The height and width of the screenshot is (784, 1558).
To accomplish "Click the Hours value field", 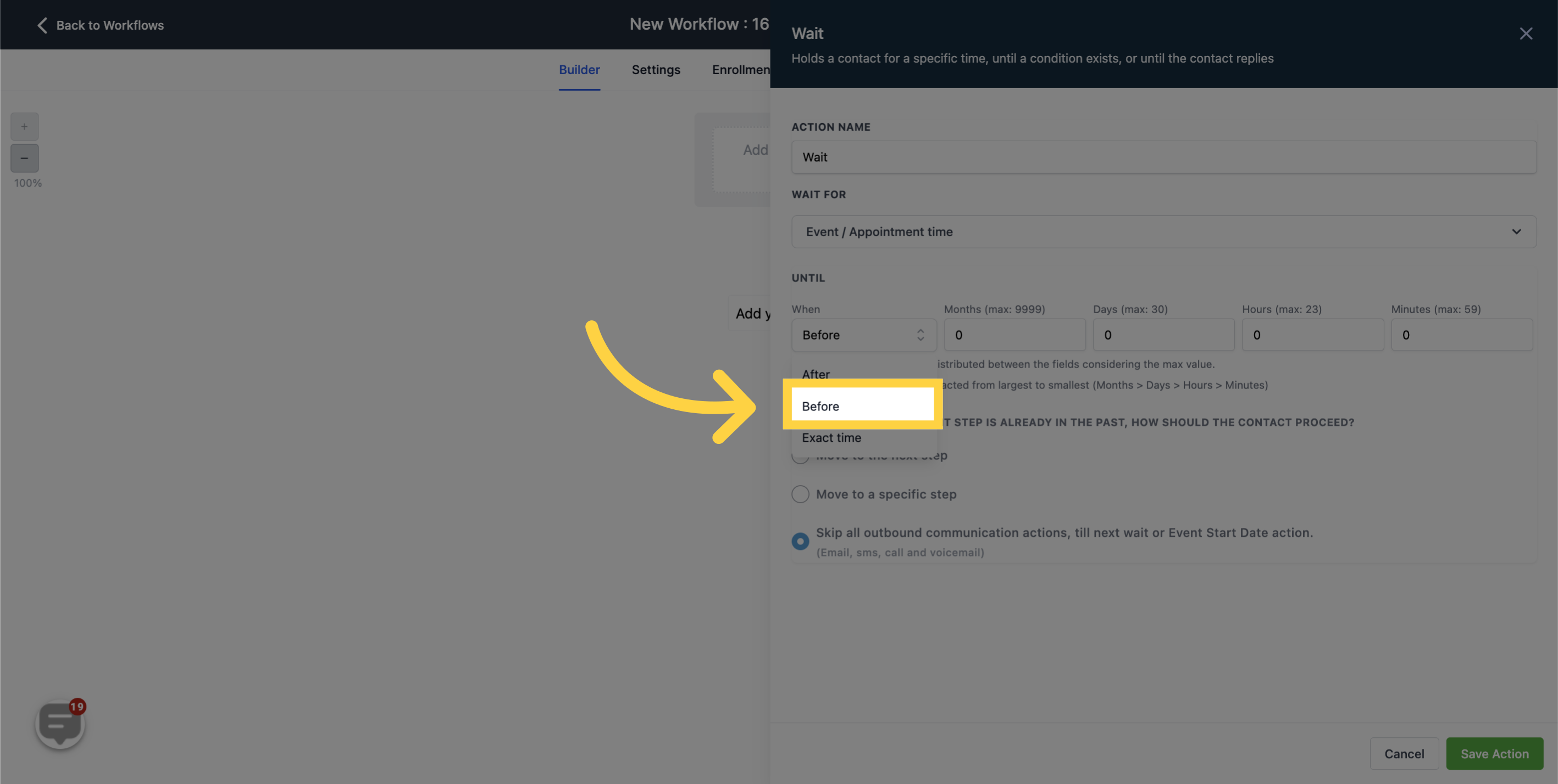I will pos(1312,335).
